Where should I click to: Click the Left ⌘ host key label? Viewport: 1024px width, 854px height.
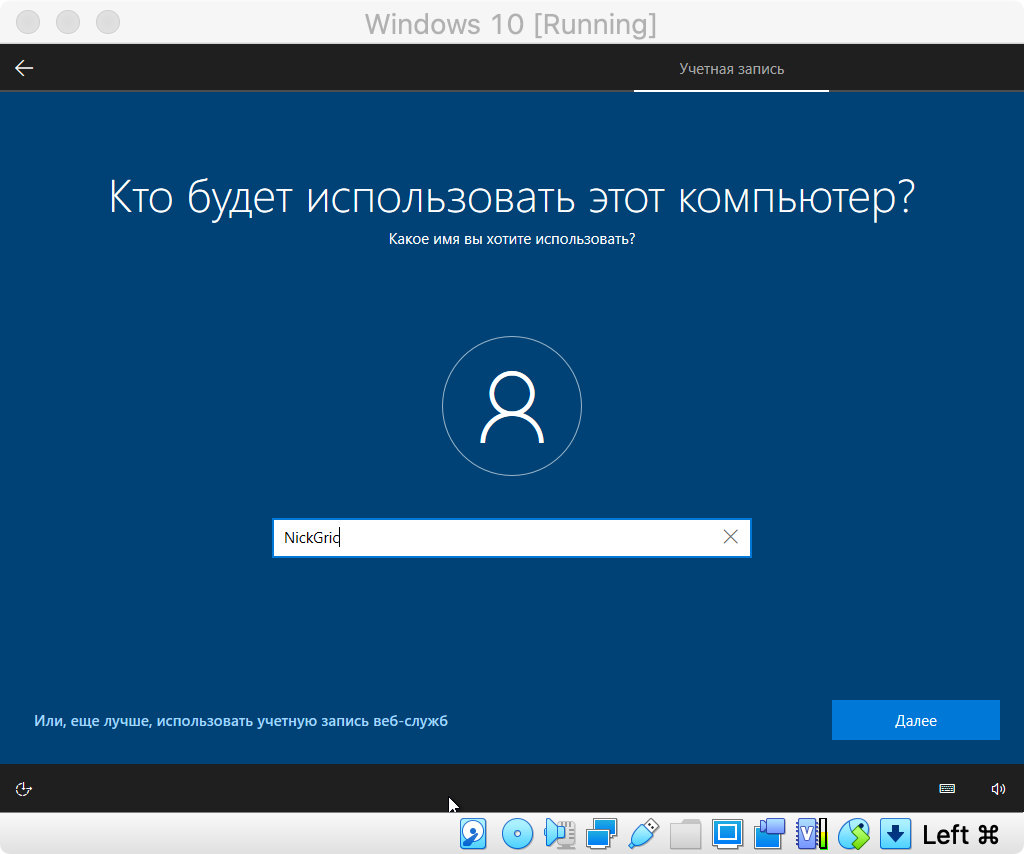(961, 834)
